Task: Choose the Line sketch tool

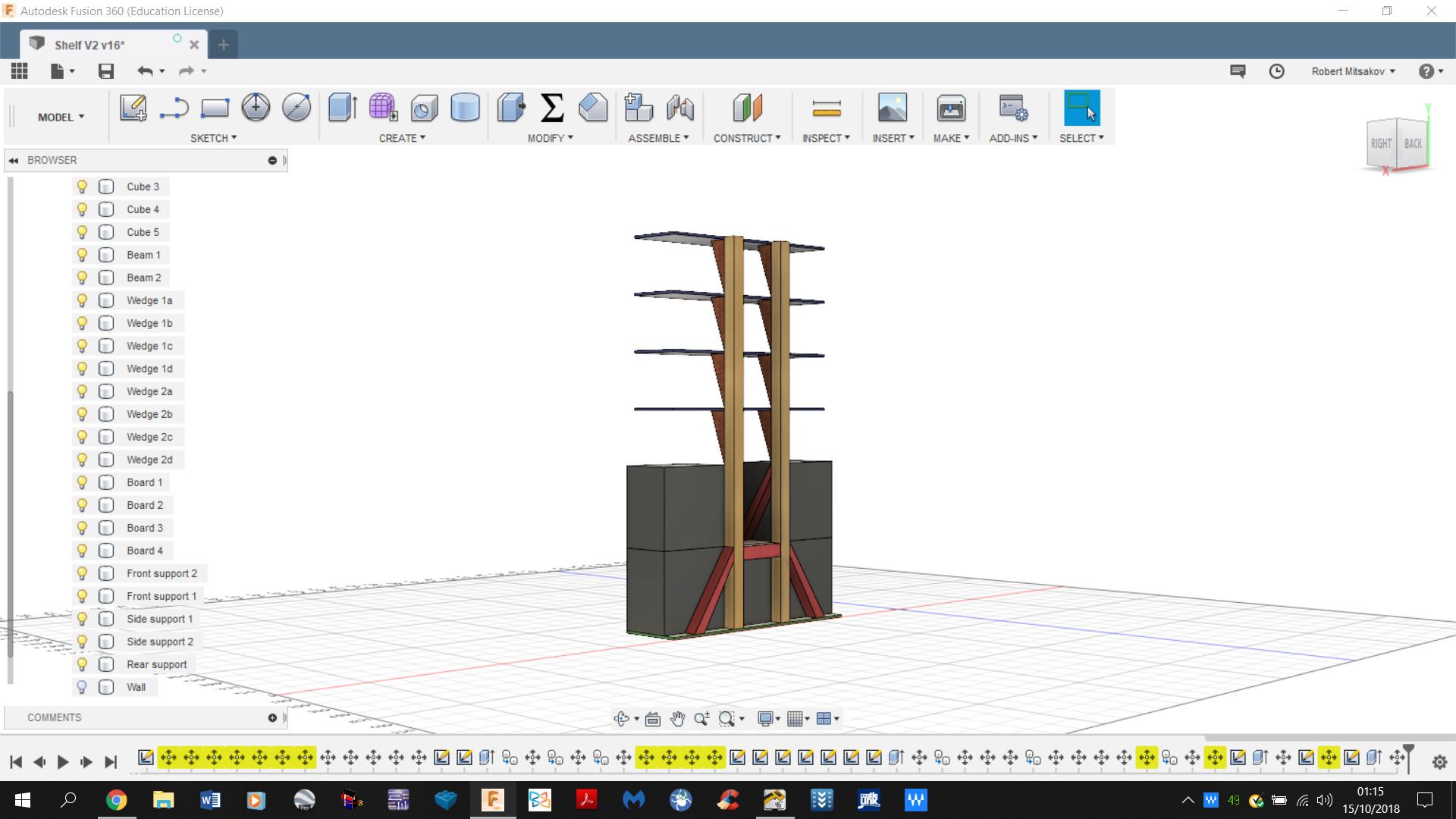Action: tap(174, 108)
